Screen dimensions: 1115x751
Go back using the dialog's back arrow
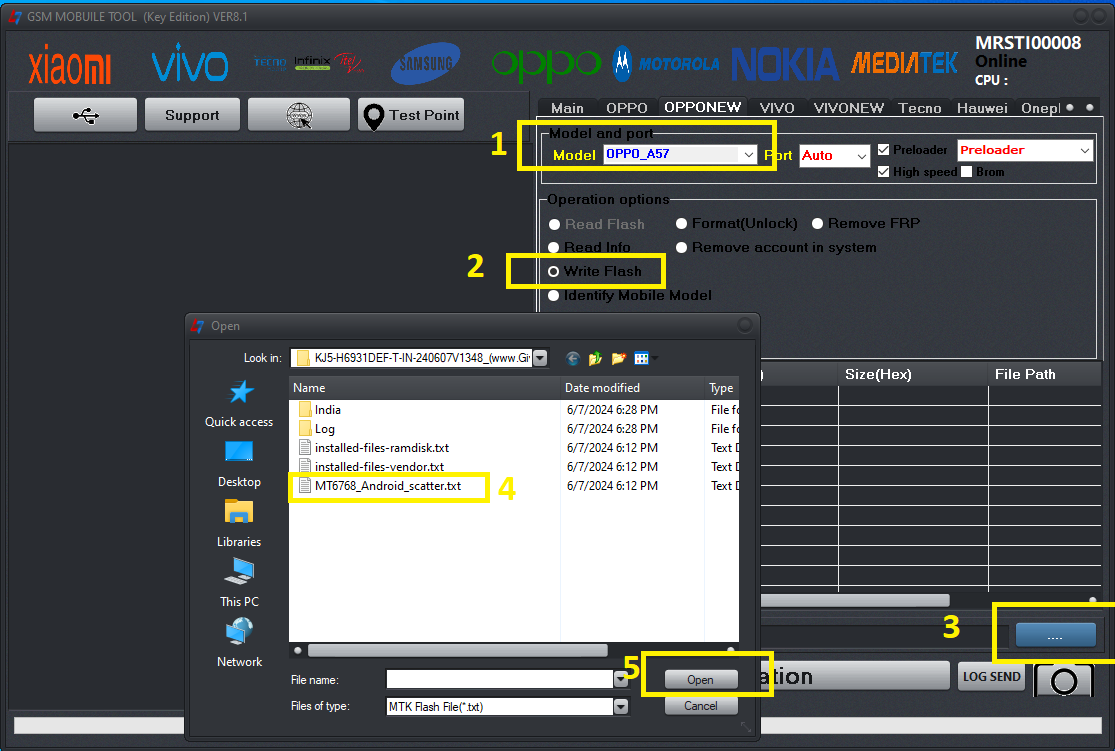click(573, 358)
